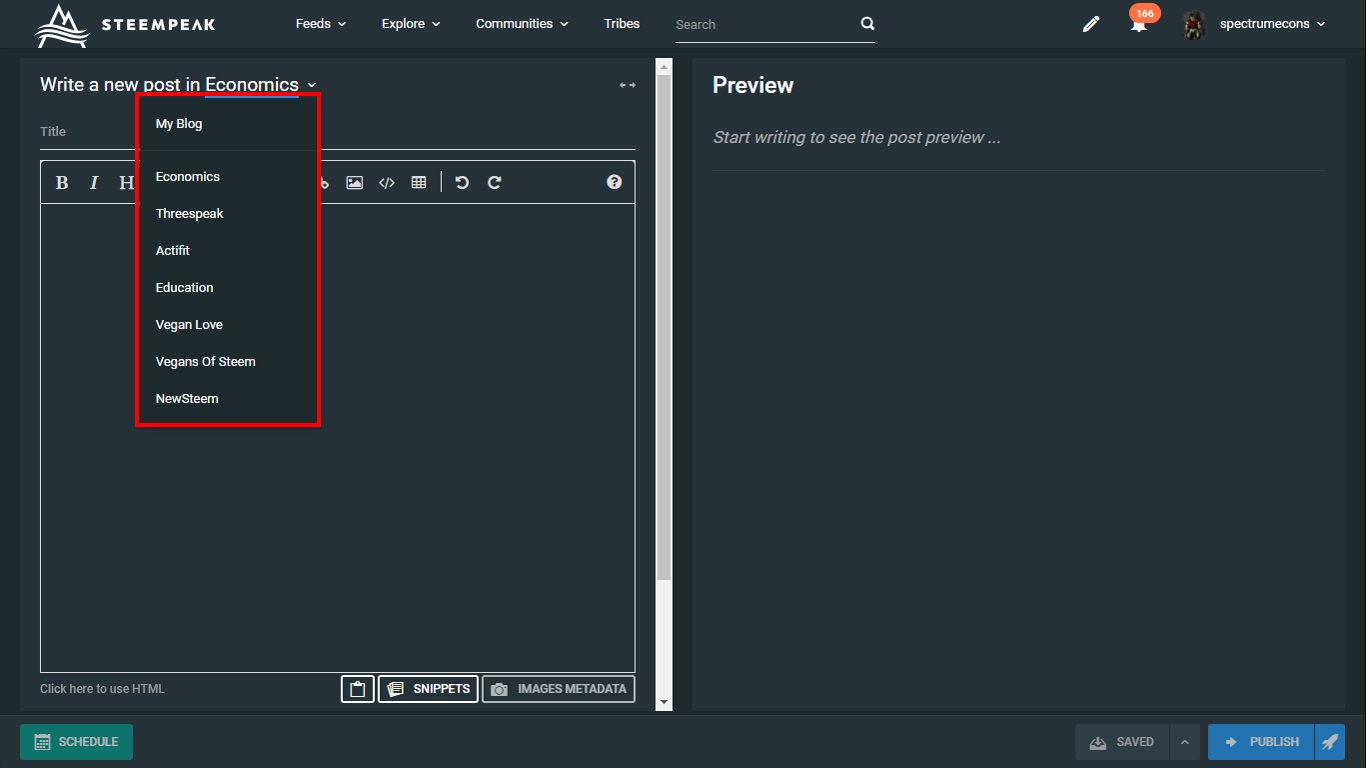The width and height of the screenshot is (1366, 768).
Task: Insert an image using the toolbar
Action: (354, 182)
